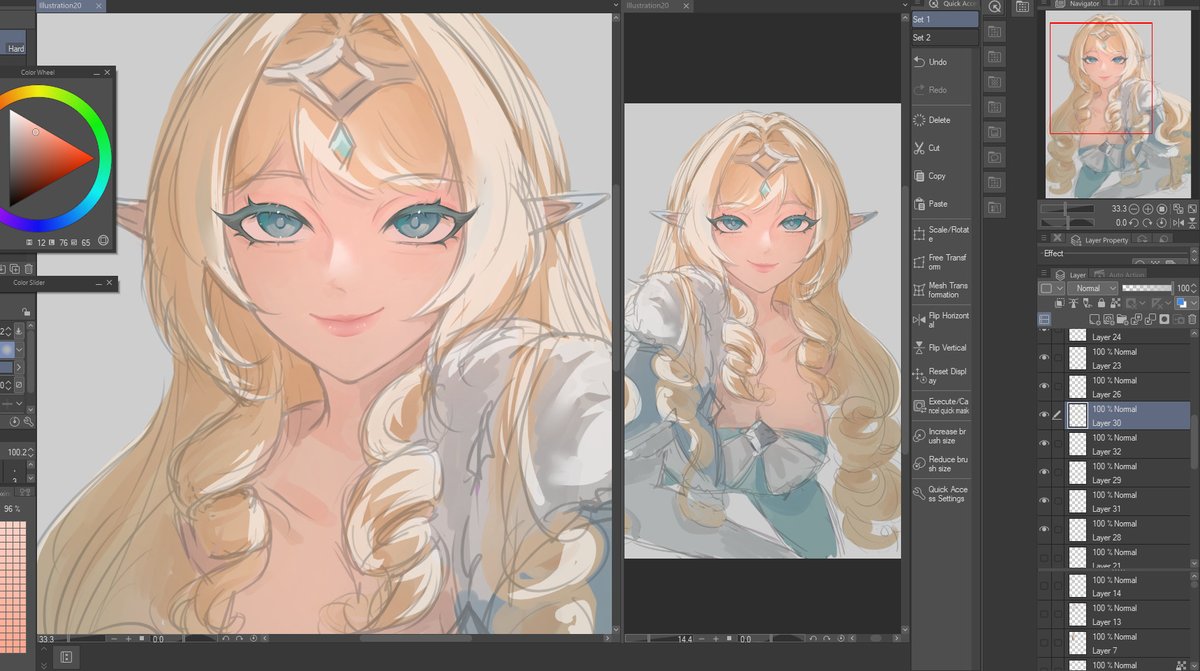The height and width of the screenshot is (671, 1200).
Task: Click Flip Vertical in Quick Access
Action: (x=940, y=348)
